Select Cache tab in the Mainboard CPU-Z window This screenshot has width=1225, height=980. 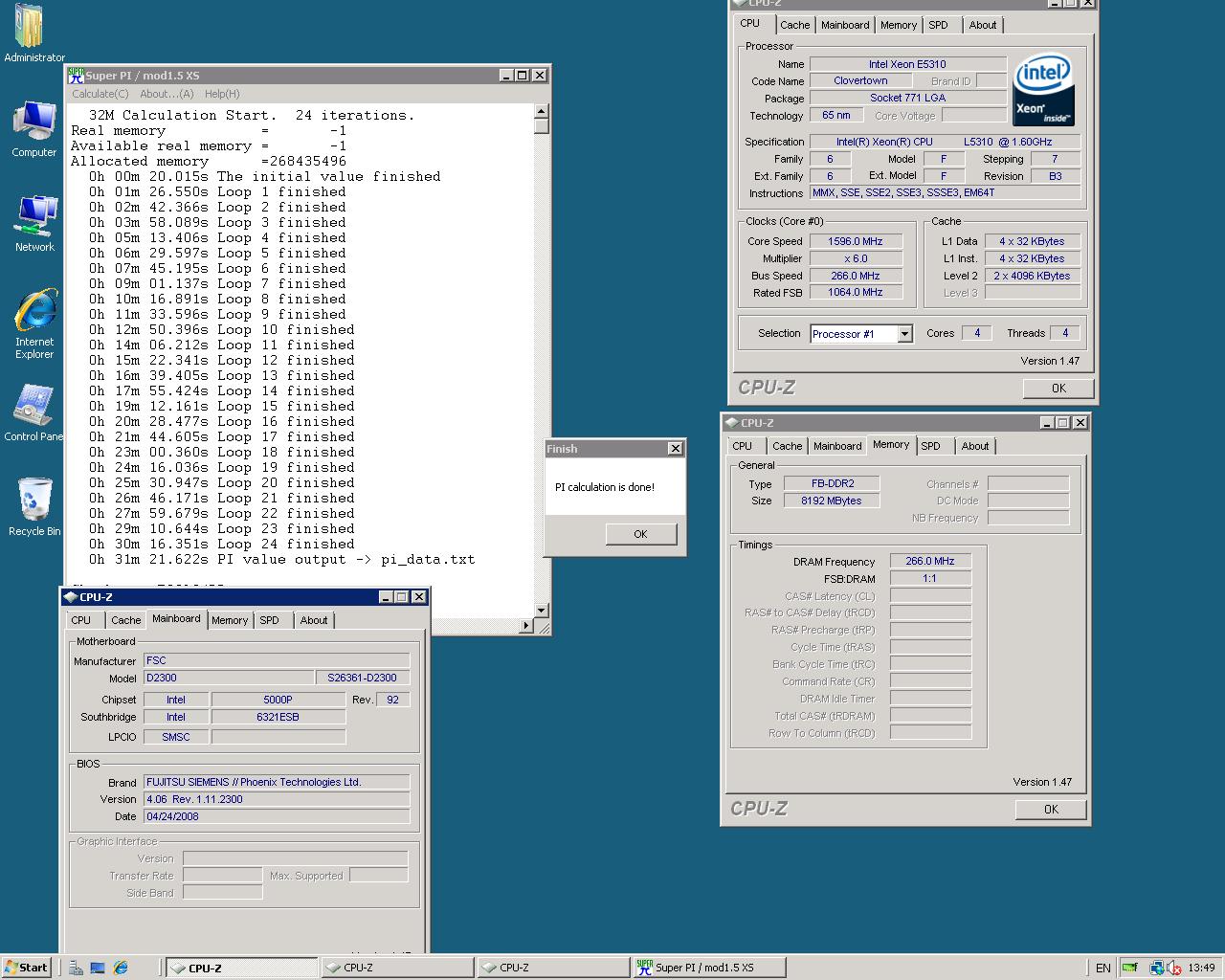[125, 620]
